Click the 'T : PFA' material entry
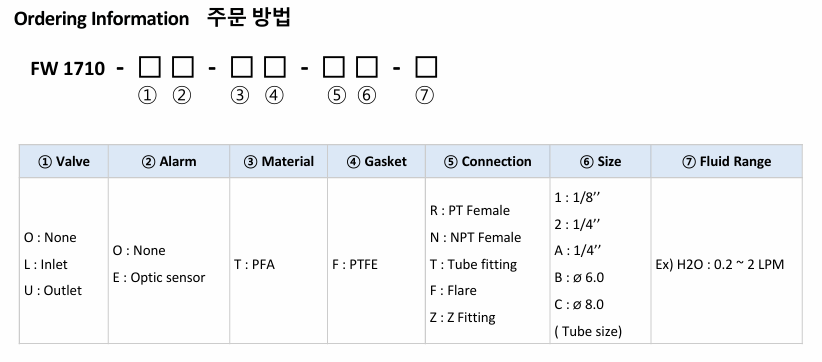Viewport: 822px width, 362px height. (x=254, y=265)
